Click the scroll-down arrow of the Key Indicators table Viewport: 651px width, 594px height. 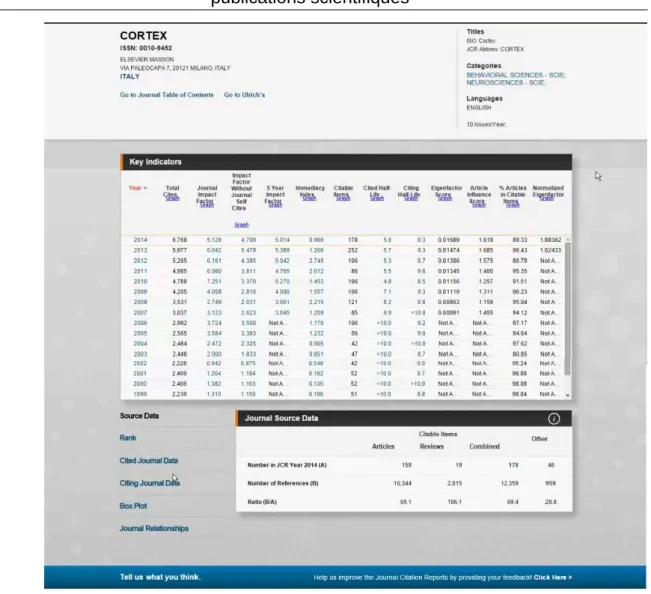coord(568,396)
